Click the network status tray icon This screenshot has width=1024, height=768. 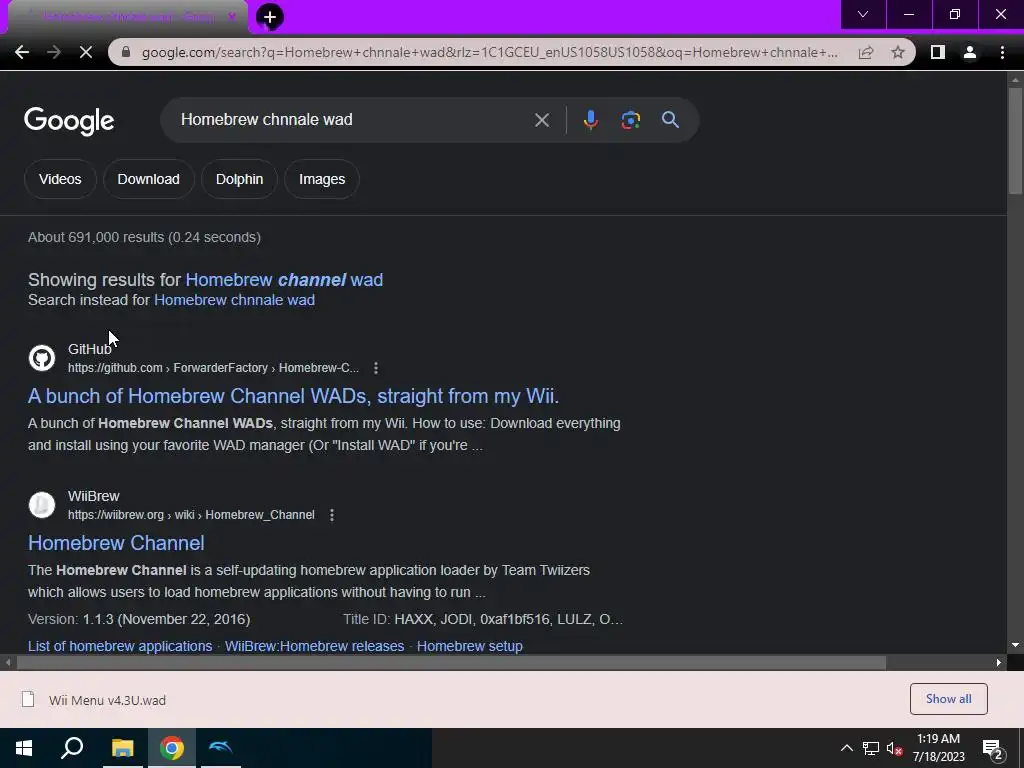[871, 748]
